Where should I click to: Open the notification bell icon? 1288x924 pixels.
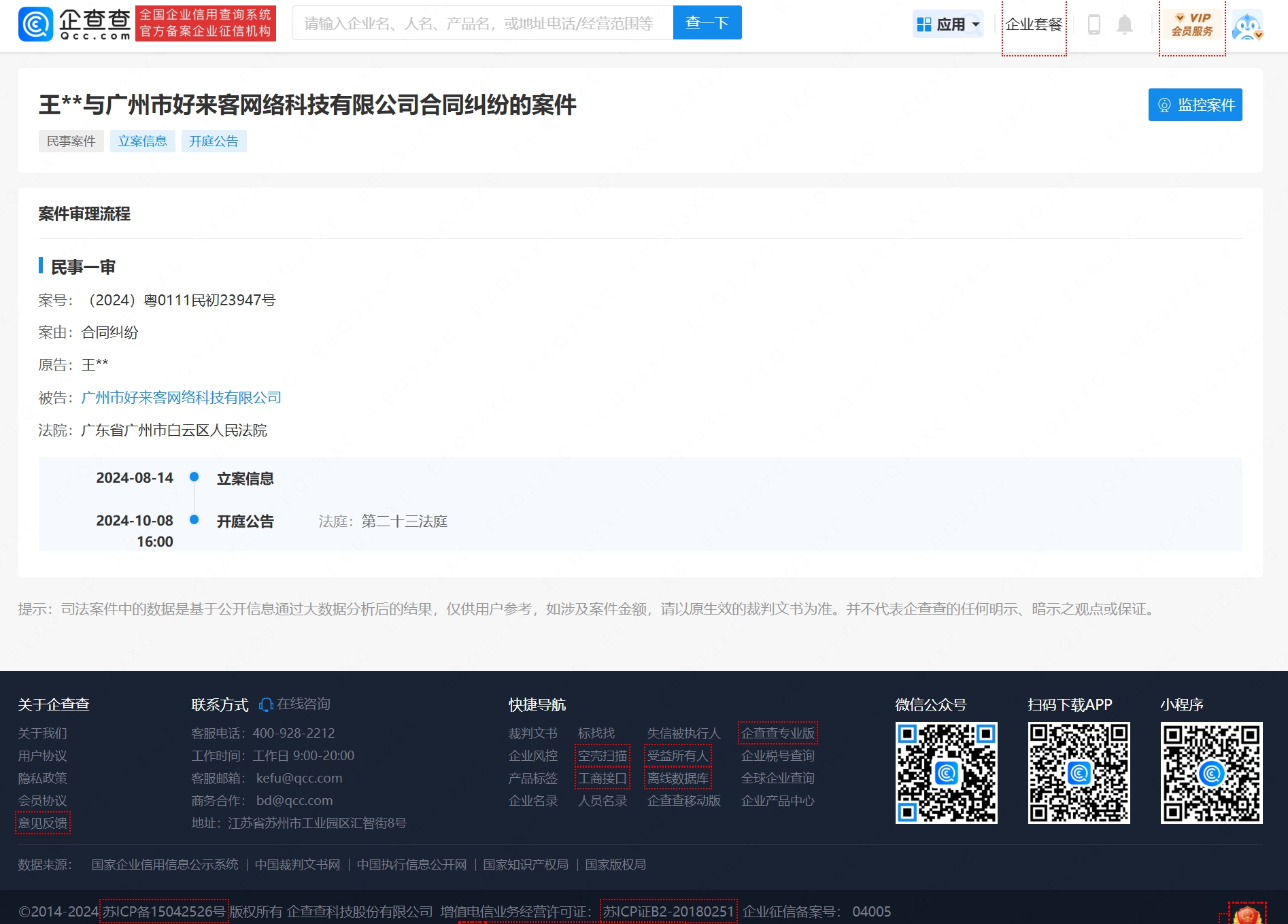point(1125,24)
